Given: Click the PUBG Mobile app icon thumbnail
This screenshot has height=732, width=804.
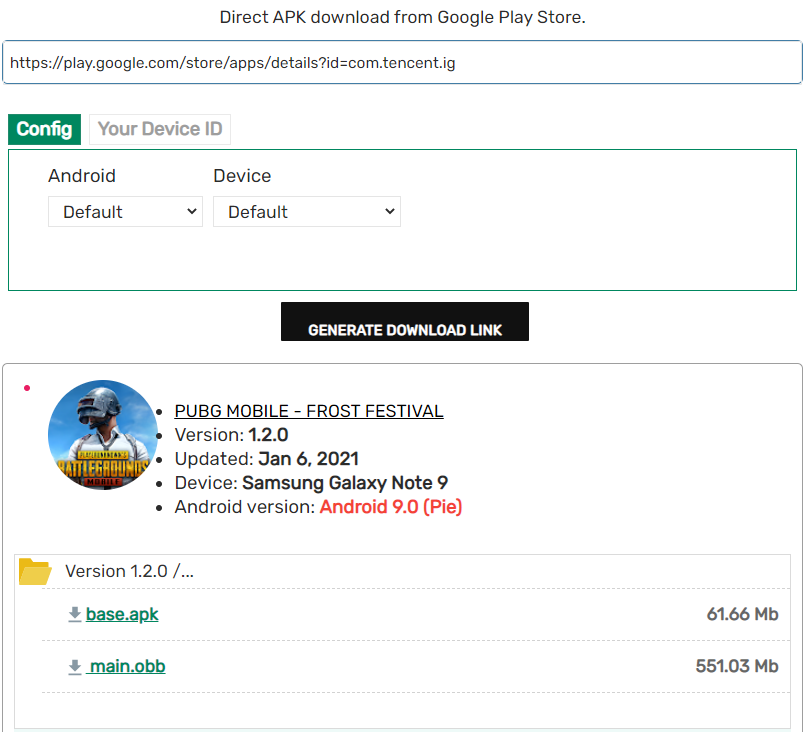Looking at the screenshot, I should (x=103, y=435).
